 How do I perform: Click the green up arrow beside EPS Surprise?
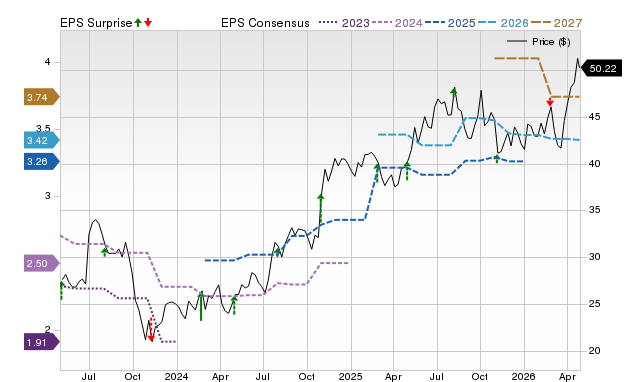138,23
